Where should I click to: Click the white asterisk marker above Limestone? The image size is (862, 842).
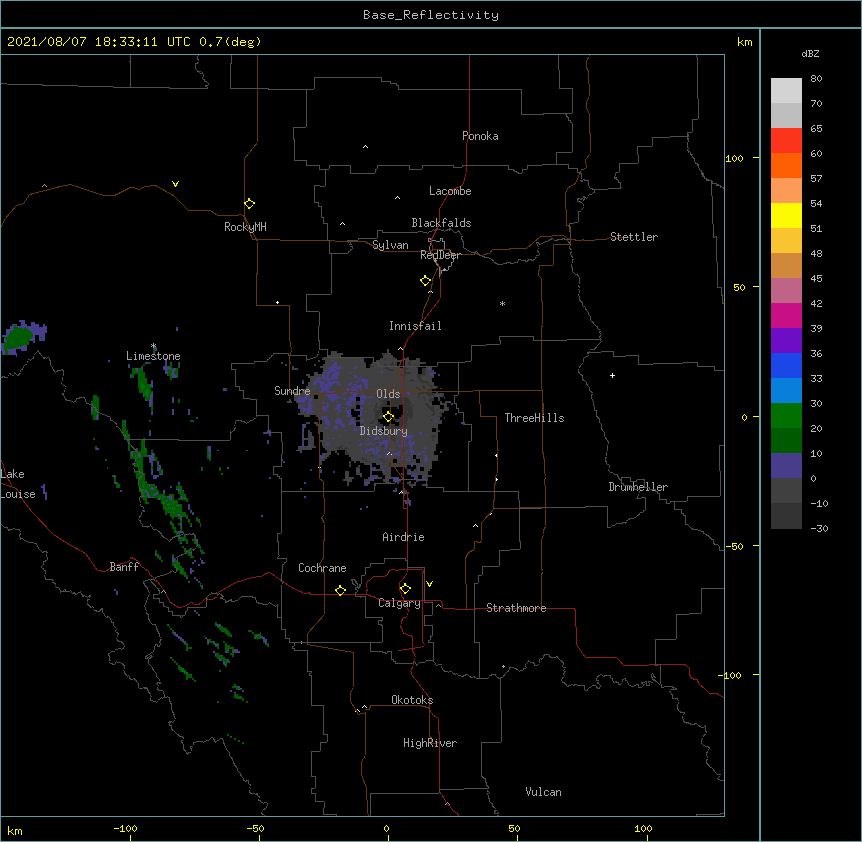(x=153, y=346)
